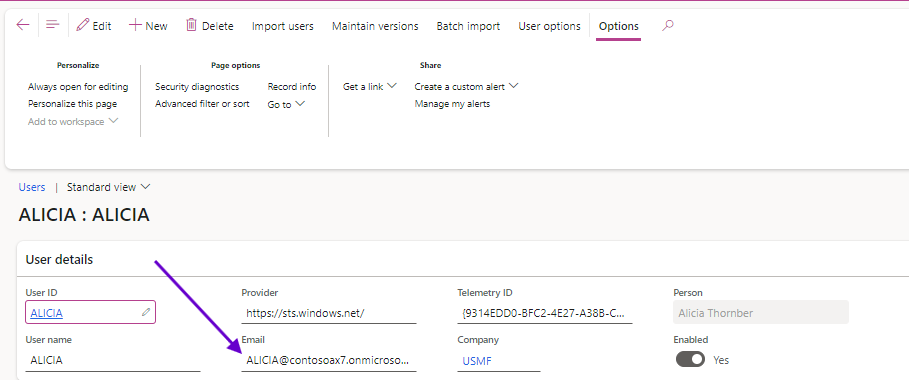
Task: Click Always open for editing
Action: click(78, 86)
